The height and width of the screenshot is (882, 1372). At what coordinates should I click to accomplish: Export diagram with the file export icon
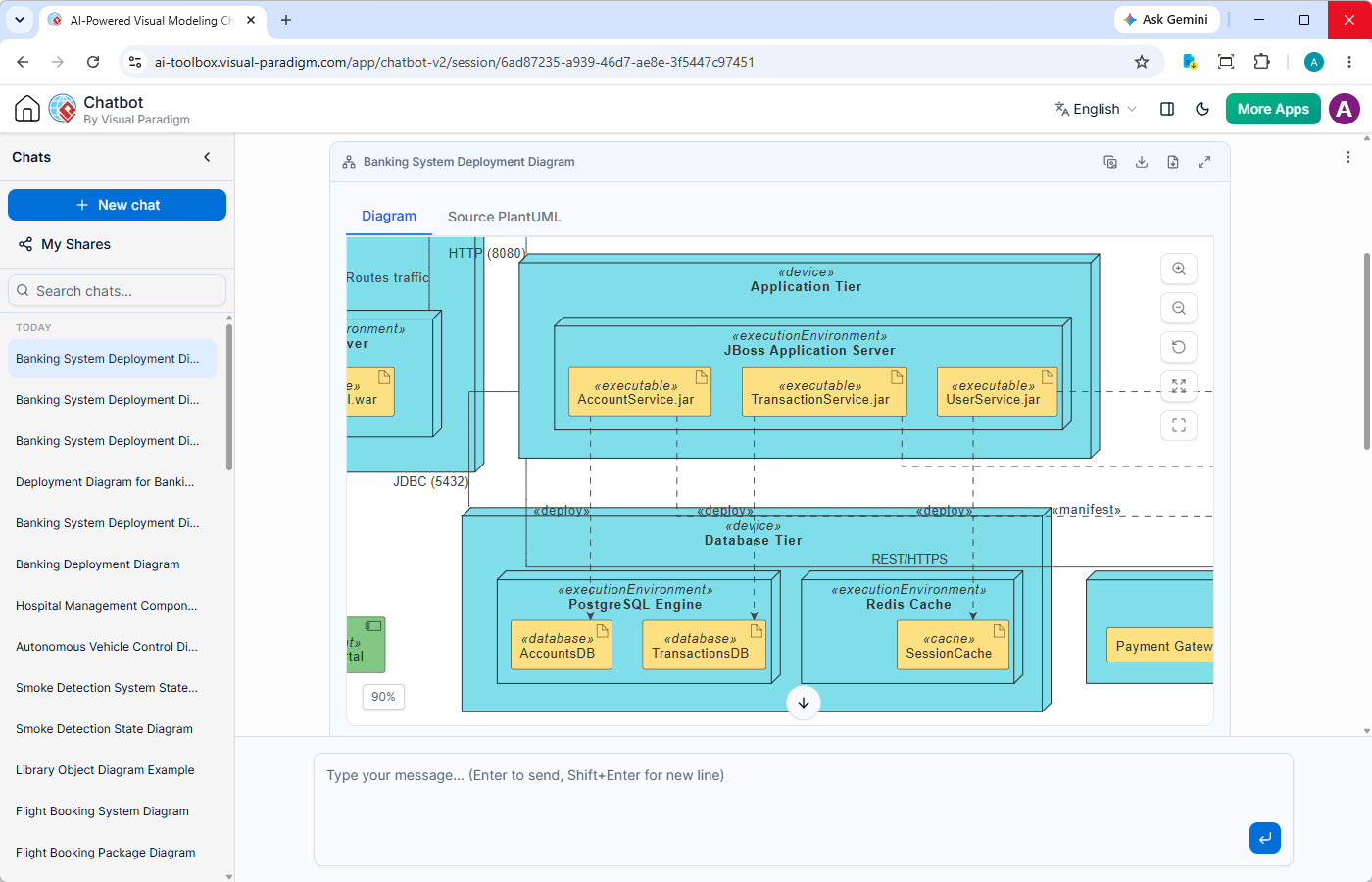(x=1173, y=162)
